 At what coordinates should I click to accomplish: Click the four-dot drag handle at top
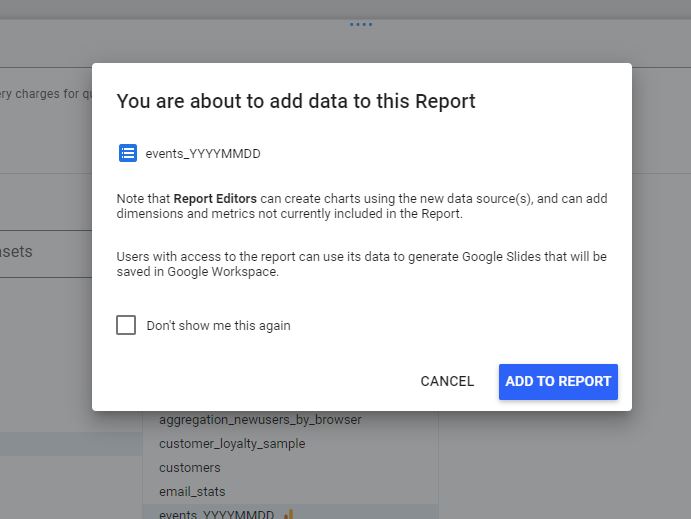tap(361, 25)
